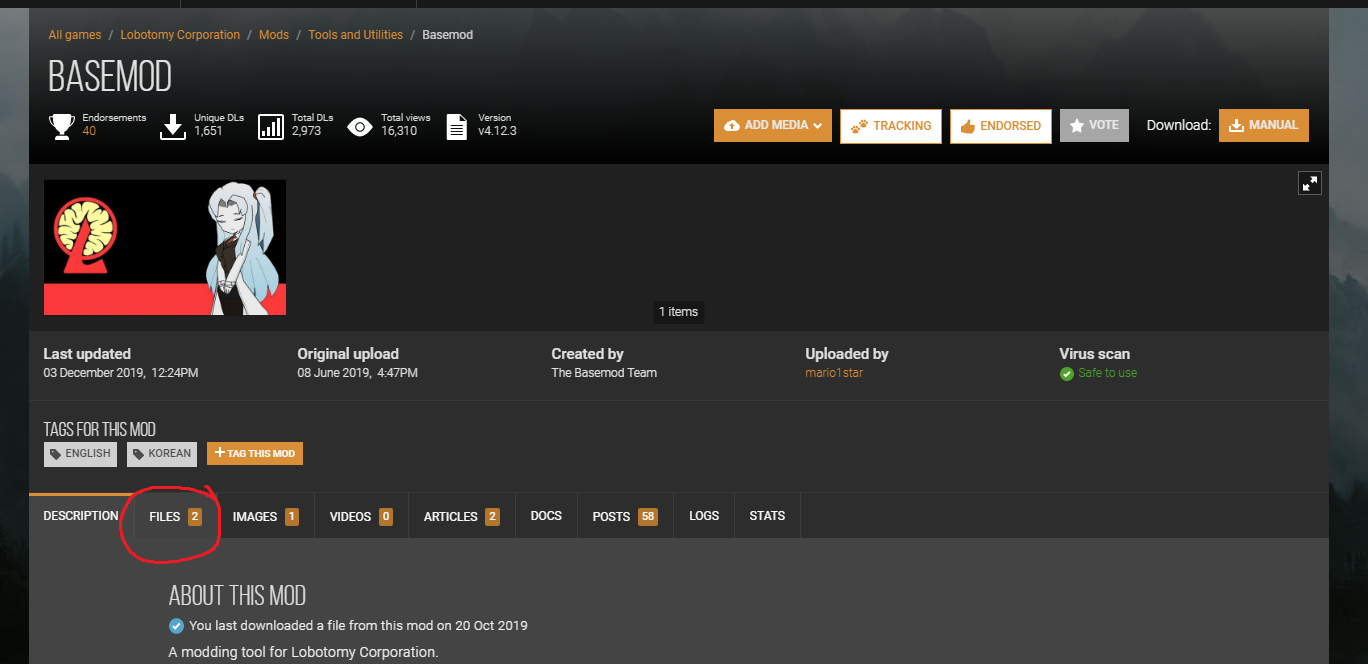The image size is (1368, 664).
Task: Click the green Safe to use checkmark
Action: click(1066, 373)
